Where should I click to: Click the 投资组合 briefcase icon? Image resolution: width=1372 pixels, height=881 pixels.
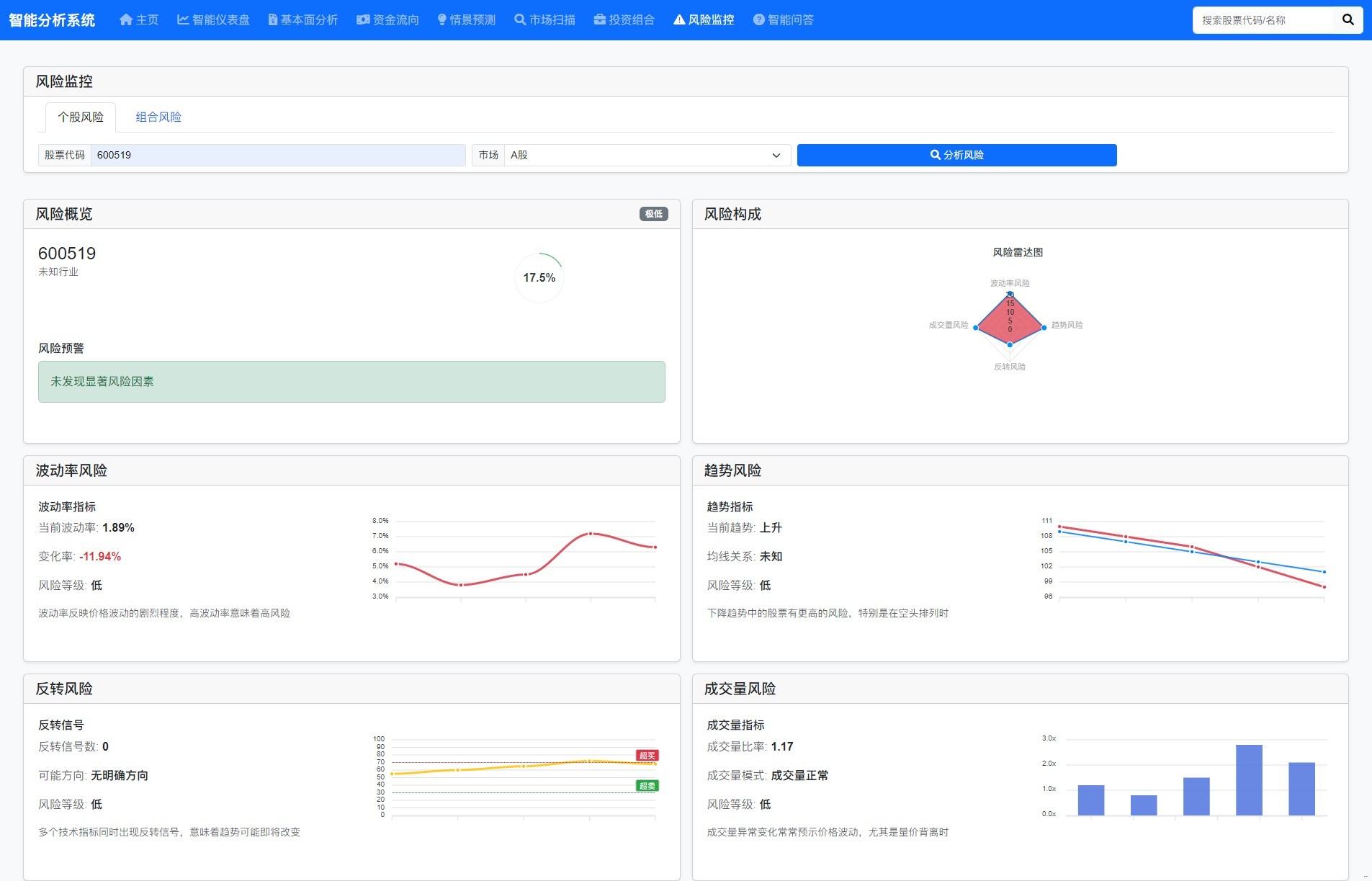[599, 19]
